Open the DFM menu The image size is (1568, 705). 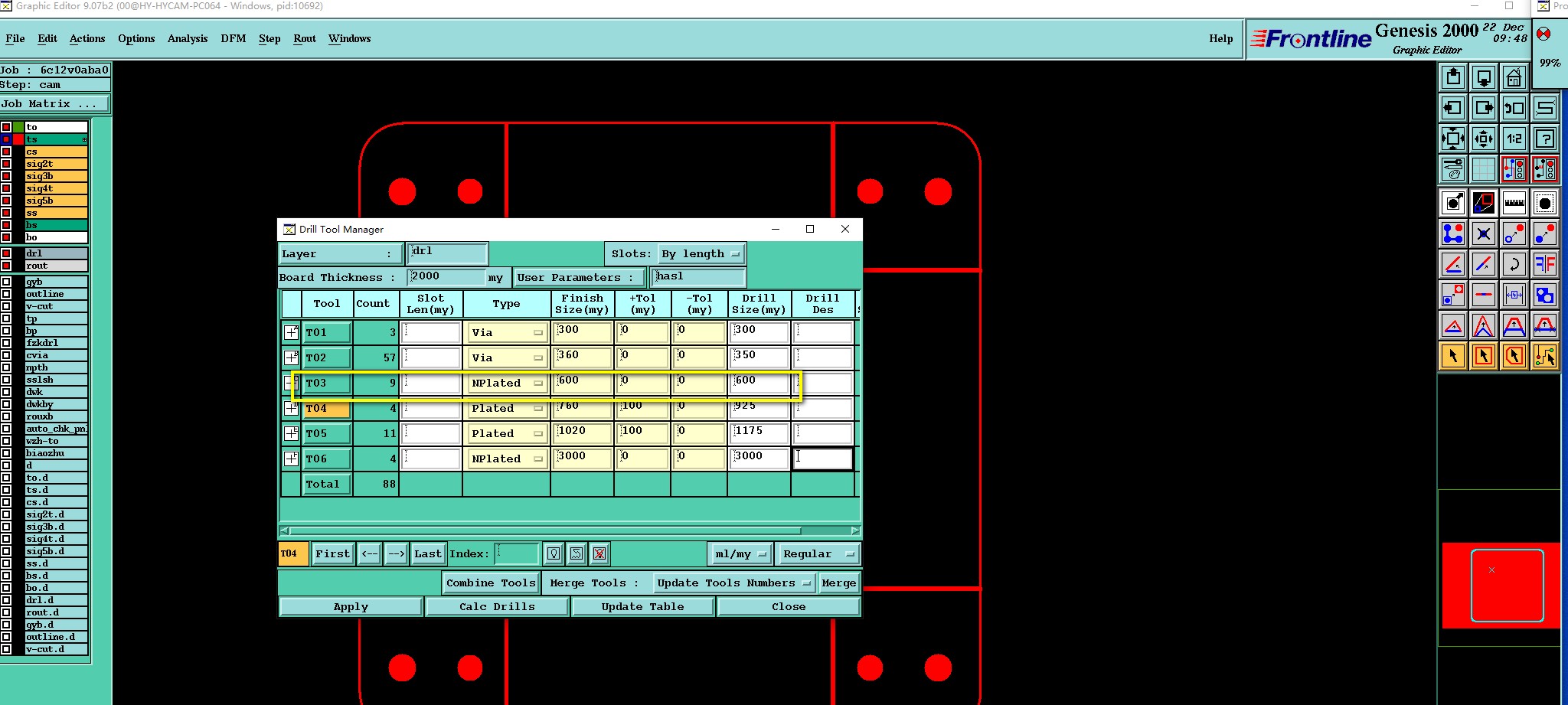(234, 38)
